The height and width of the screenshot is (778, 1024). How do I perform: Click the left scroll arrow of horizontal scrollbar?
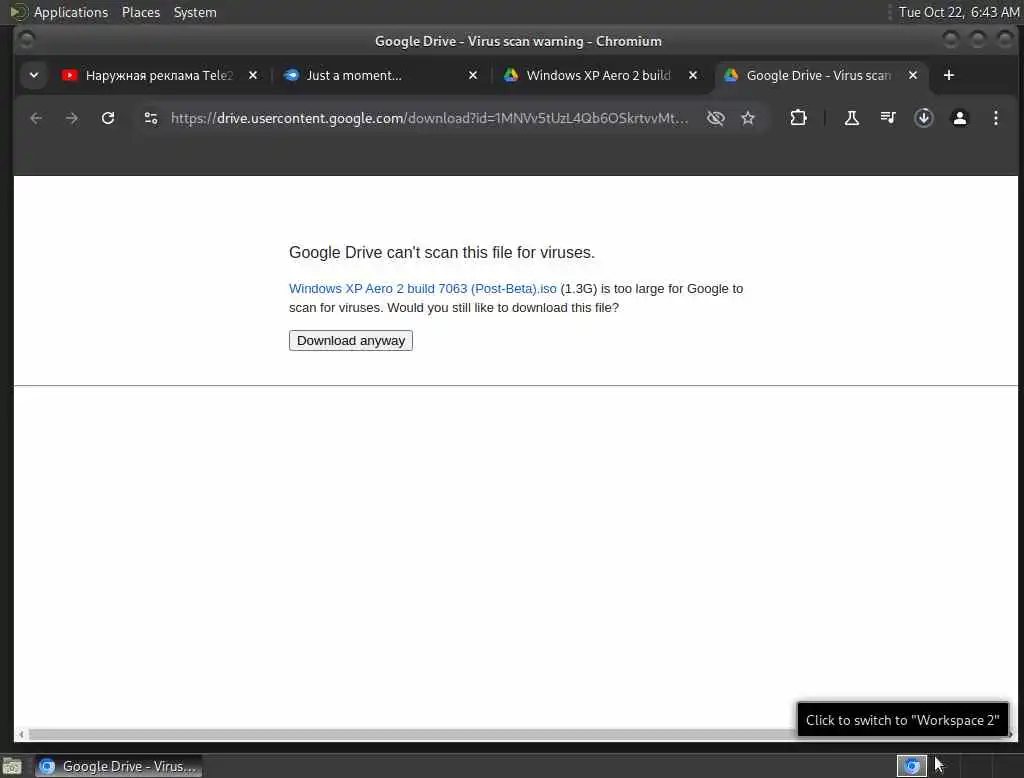pyautogui.click(x=22, y=735)
